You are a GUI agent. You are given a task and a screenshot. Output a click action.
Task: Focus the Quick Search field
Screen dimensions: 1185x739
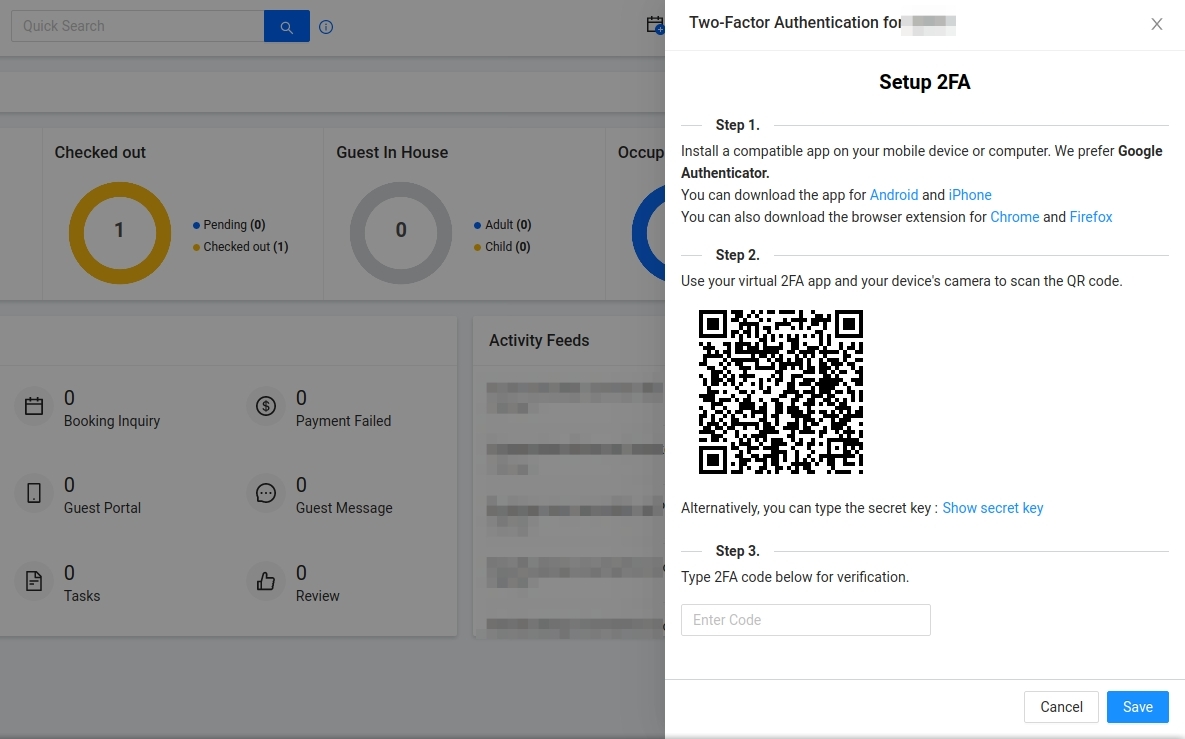pos(138,26)
